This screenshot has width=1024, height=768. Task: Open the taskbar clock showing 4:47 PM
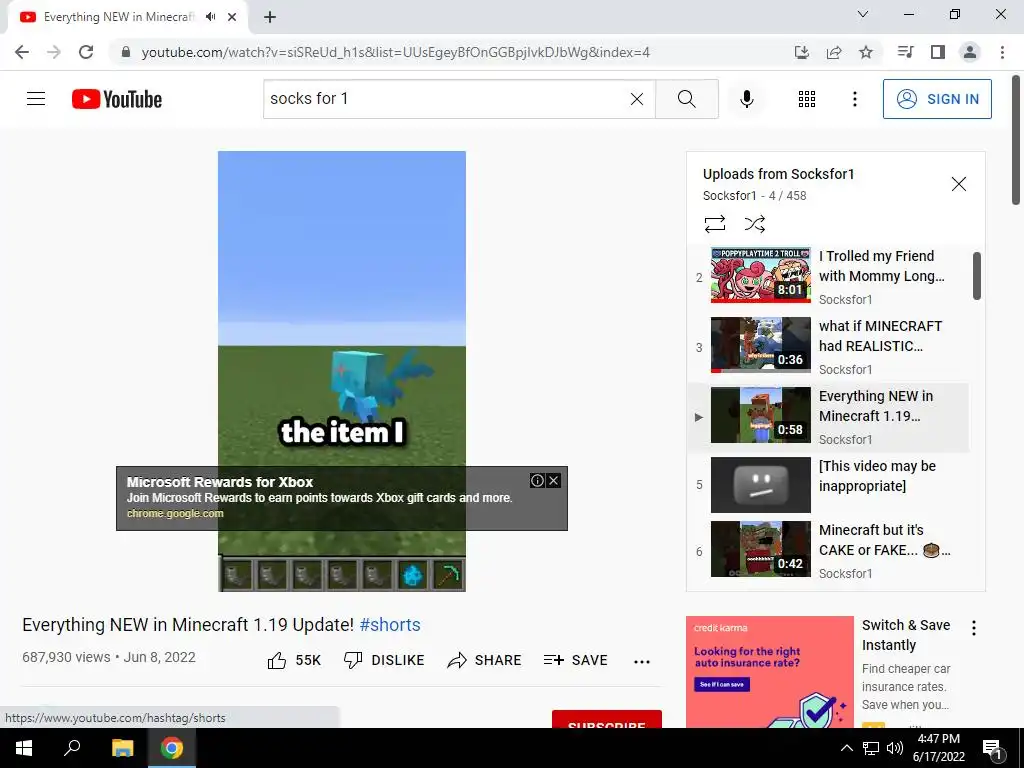click(938, 748)
